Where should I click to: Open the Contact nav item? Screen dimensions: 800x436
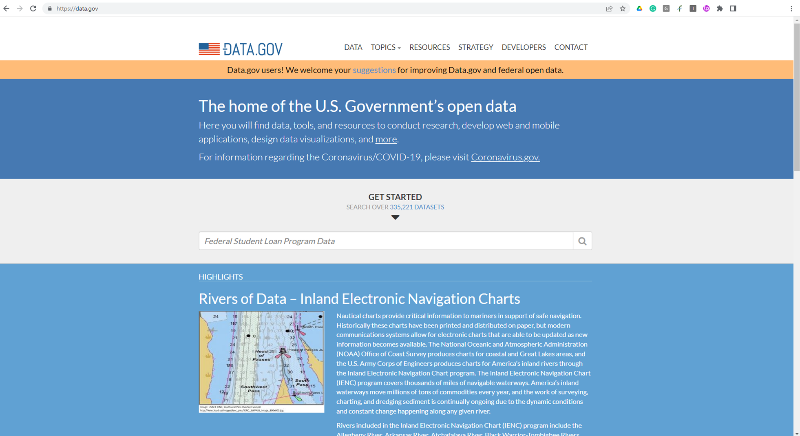coord(571,47)
